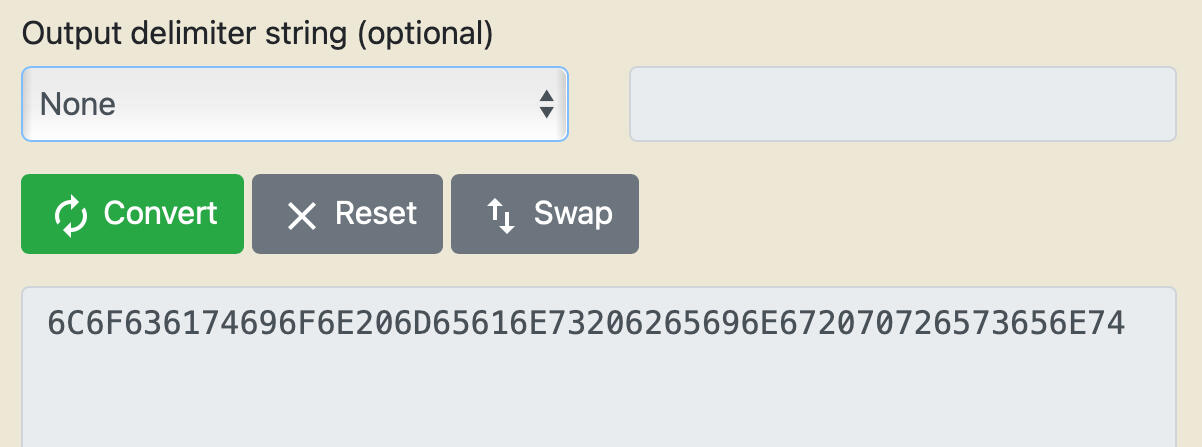Place cursor before the first hex character 6C
Viewport: 1202px width, 447px height.
pos(47,323)
